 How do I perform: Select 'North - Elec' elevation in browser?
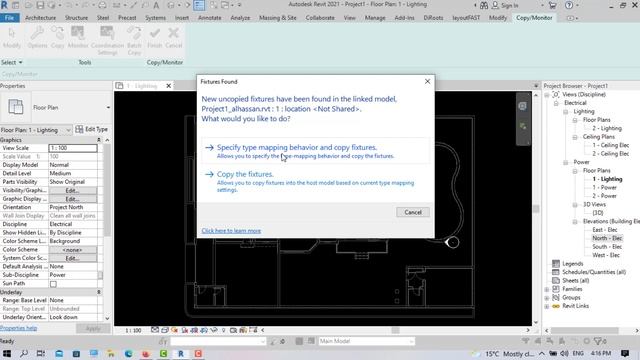tap(607, 238)
